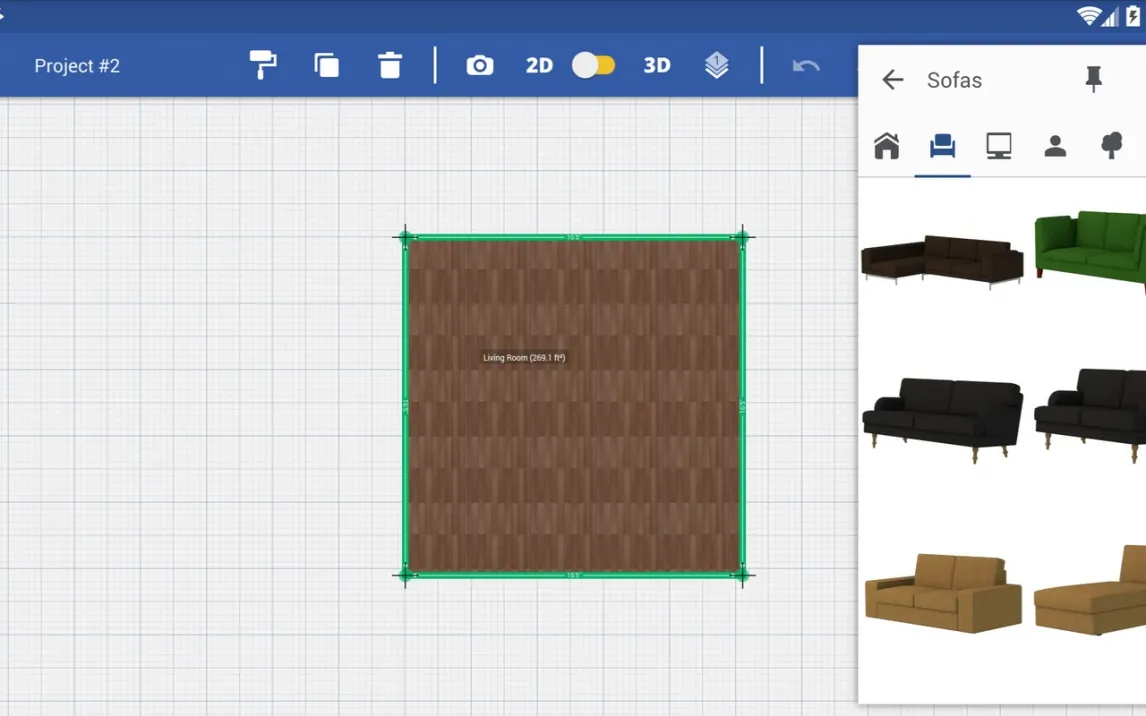1146x716 pixels.
Task: Delete selection with trash icon
Action: coord(390,65)
